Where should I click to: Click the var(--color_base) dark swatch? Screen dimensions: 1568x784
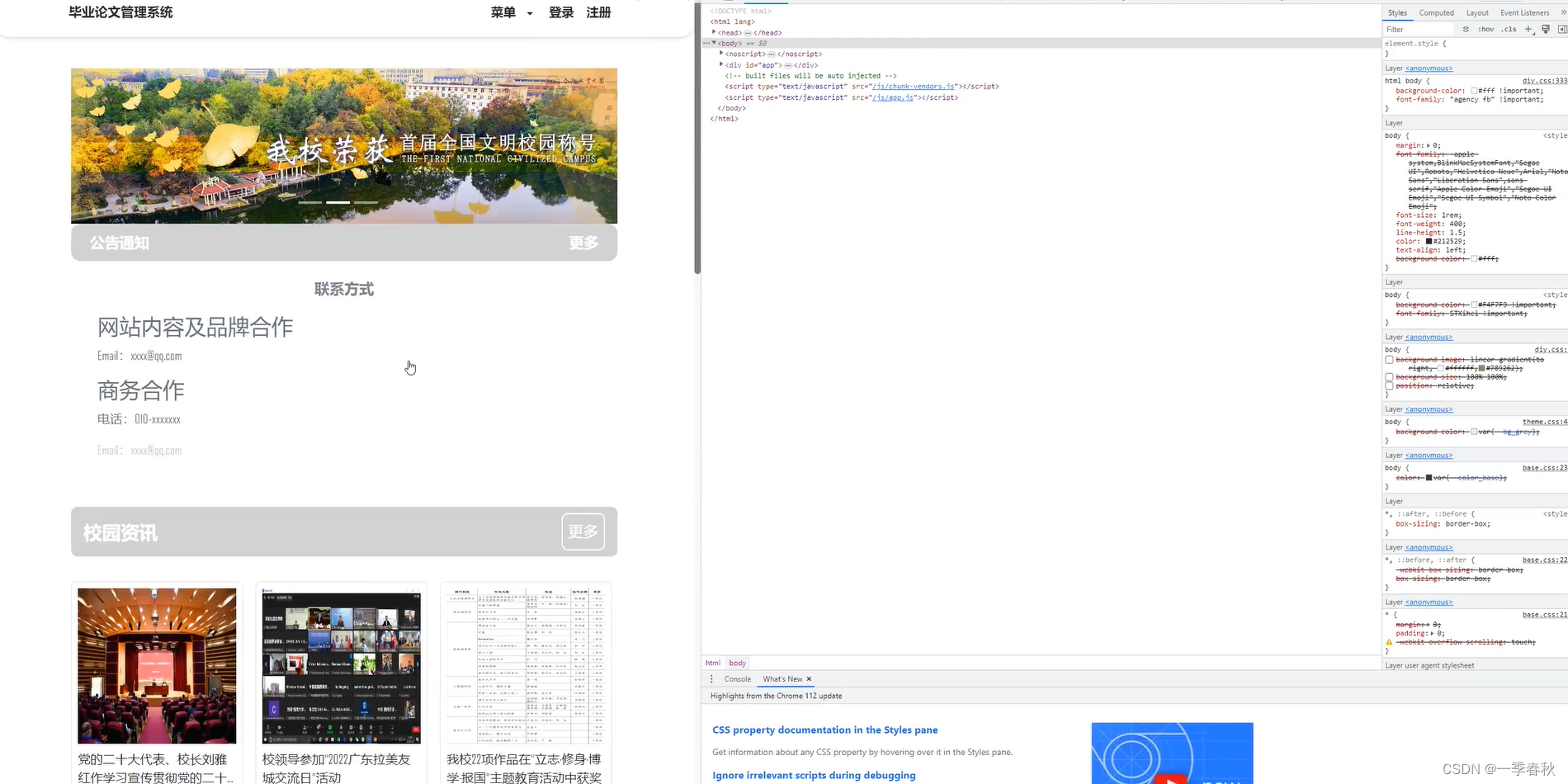[x=1429, y=478]
